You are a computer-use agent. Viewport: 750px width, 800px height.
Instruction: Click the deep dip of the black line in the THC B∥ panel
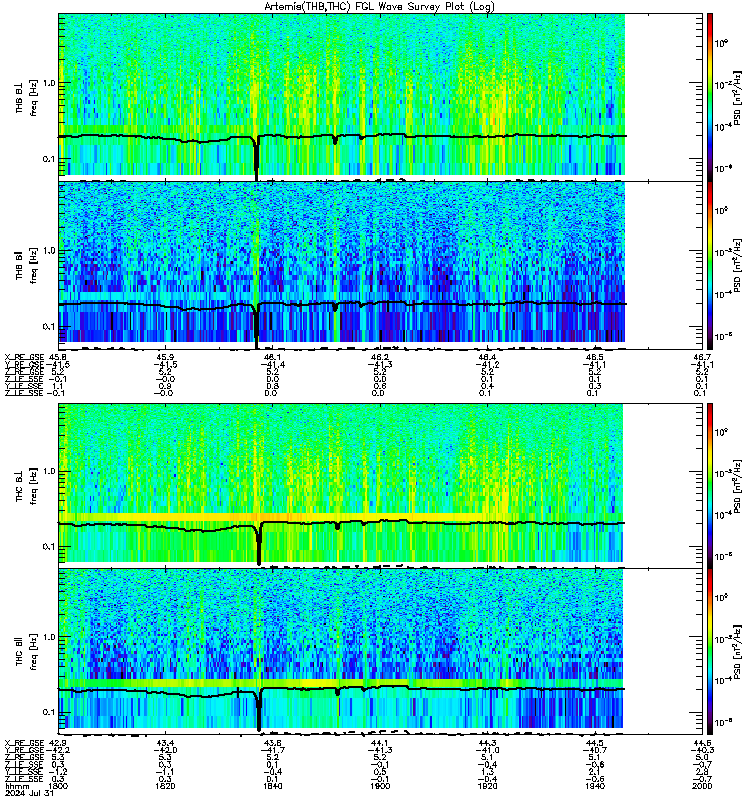pos(259,709)
